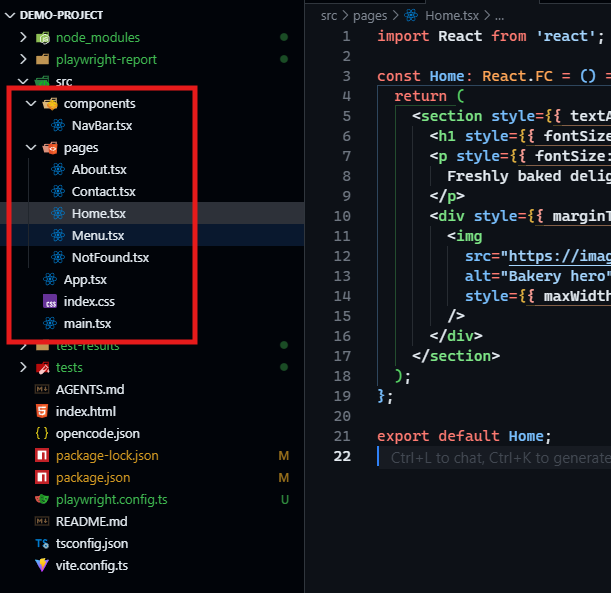Open the vite.config.ts file
611x593 pixels.
92,565
